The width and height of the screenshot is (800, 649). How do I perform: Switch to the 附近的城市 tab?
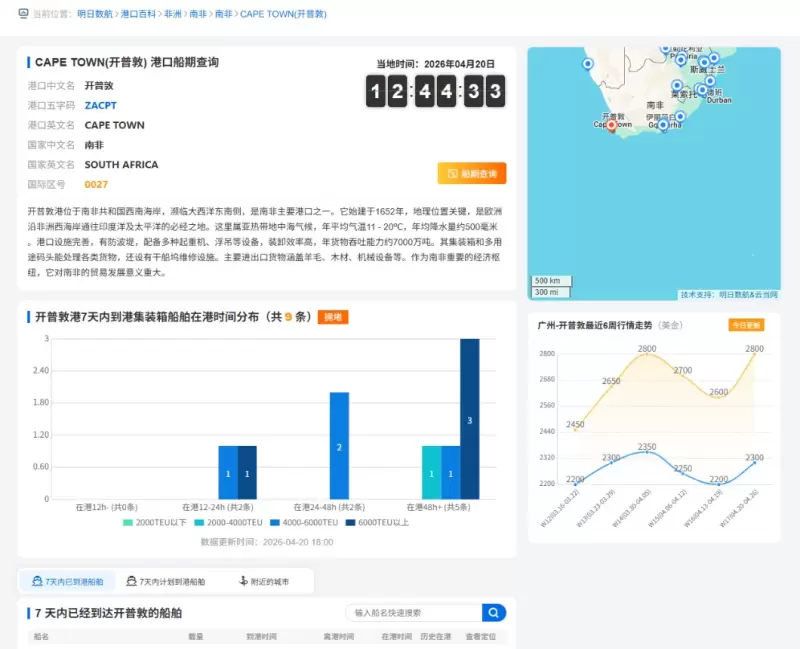tap(270, 580)
